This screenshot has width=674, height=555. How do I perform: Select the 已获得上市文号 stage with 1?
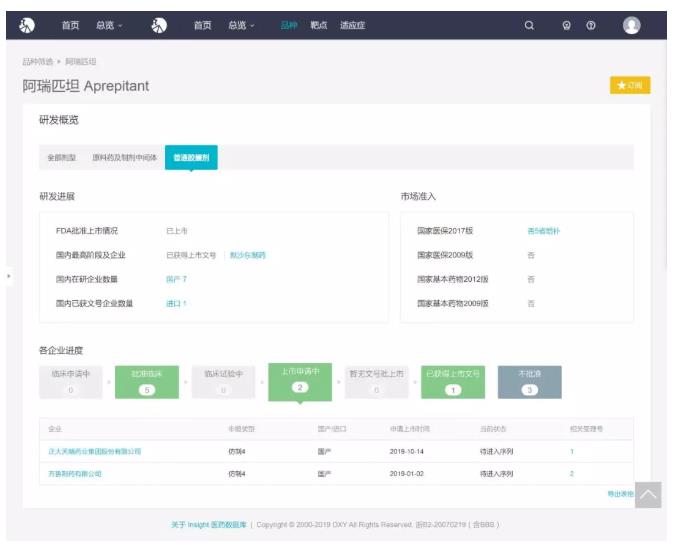[x=453, y=382]
